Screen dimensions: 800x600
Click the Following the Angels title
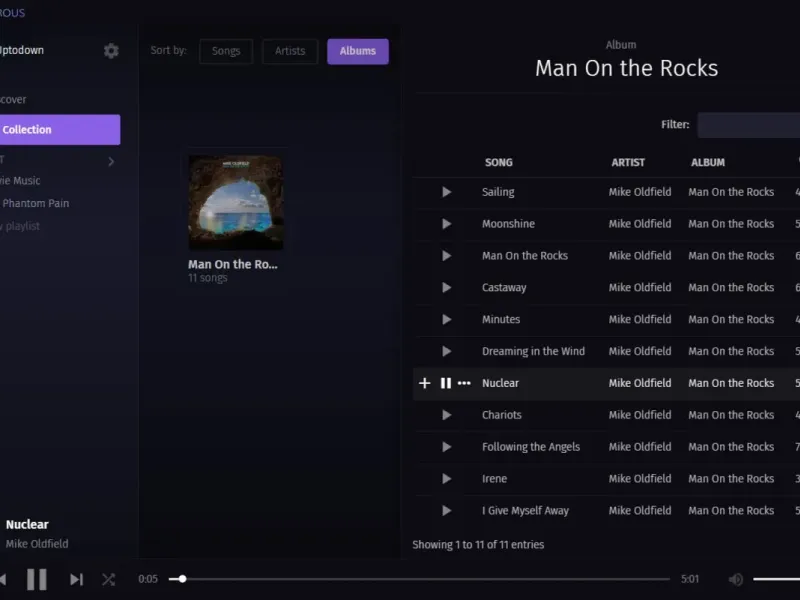point(531,447)
